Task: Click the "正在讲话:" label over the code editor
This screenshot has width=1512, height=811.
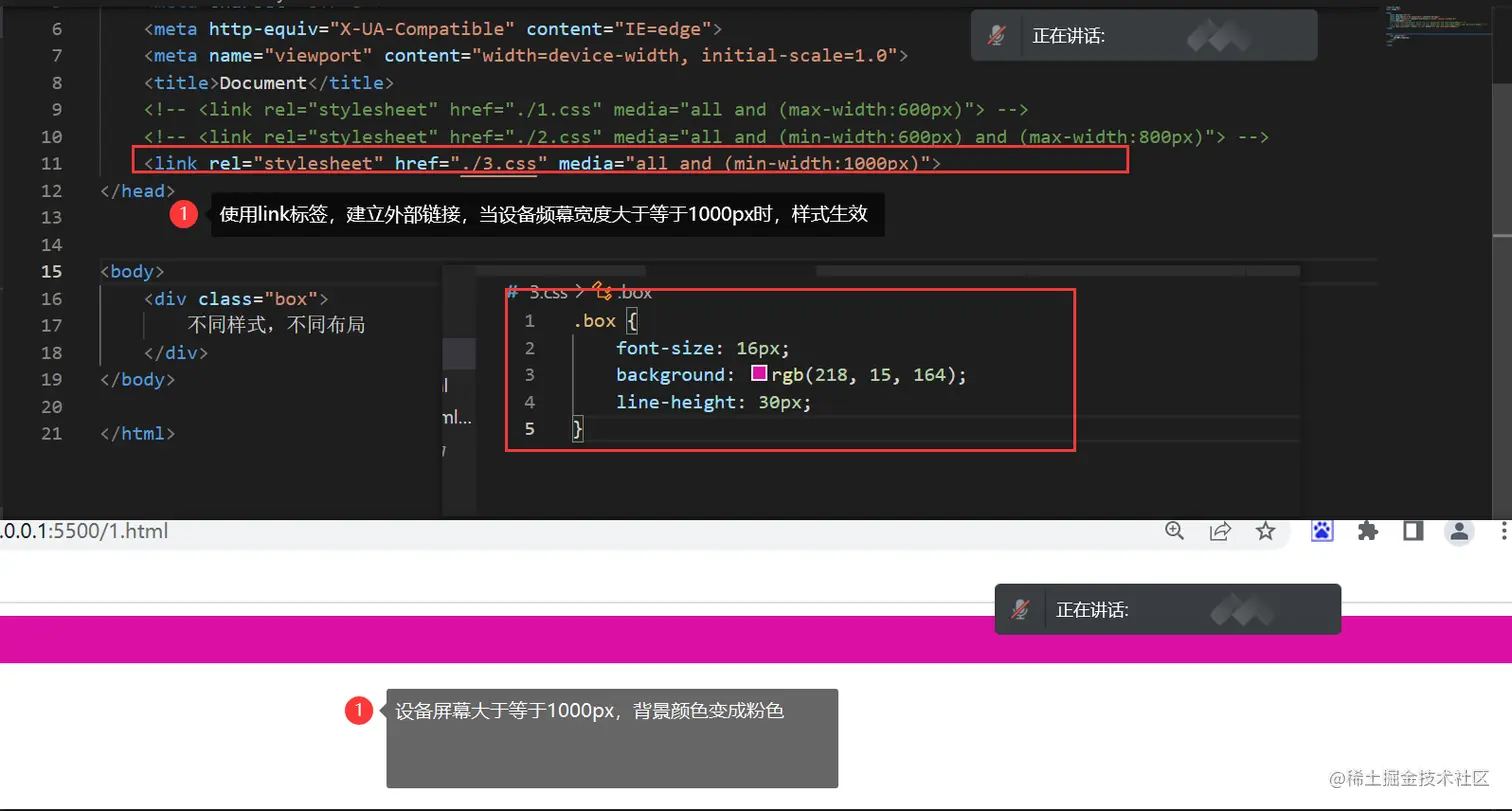Action: [1069, 37]
